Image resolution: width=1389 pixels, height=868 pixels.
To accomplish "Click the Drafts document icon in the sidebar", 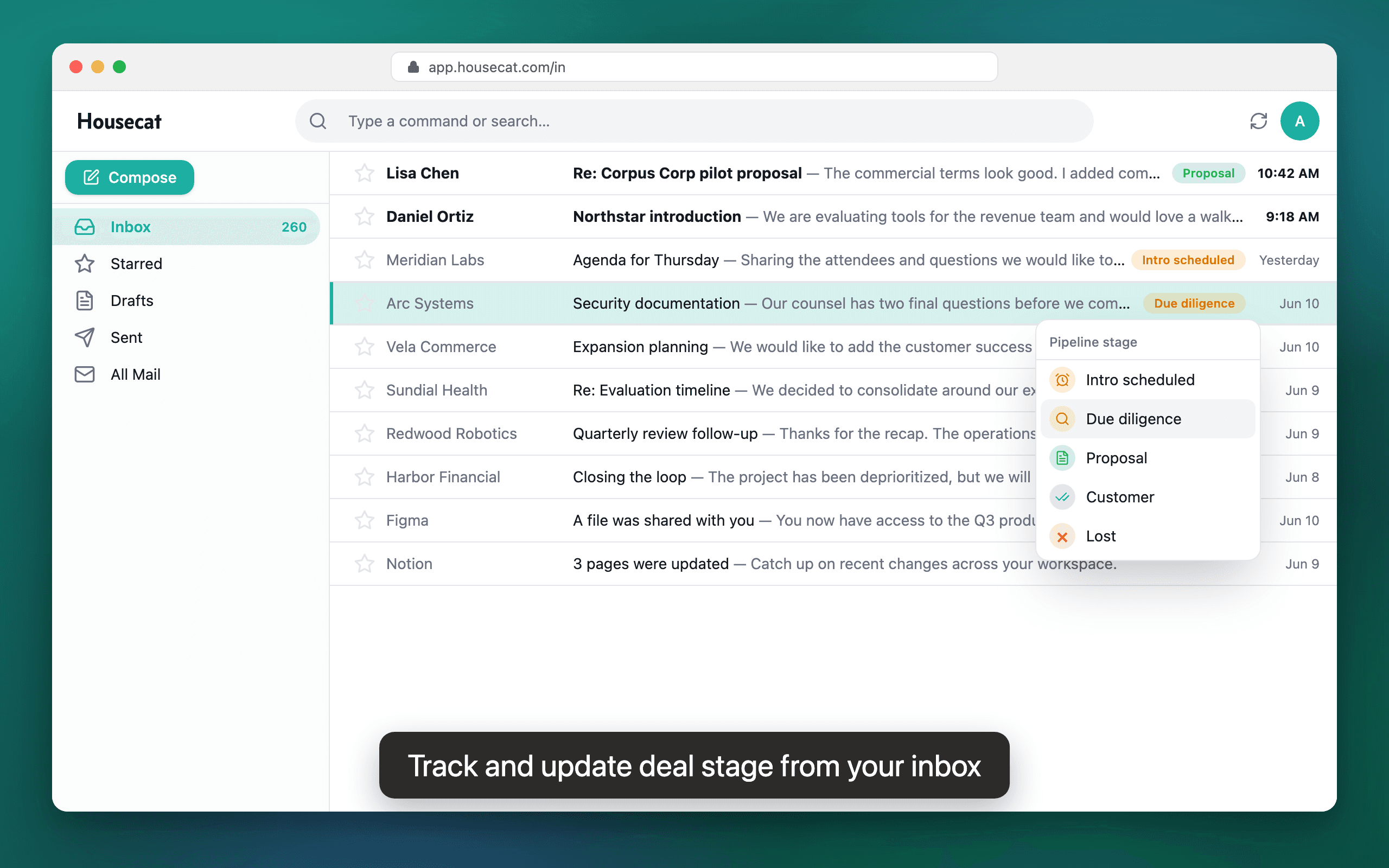I will [85, 300].
